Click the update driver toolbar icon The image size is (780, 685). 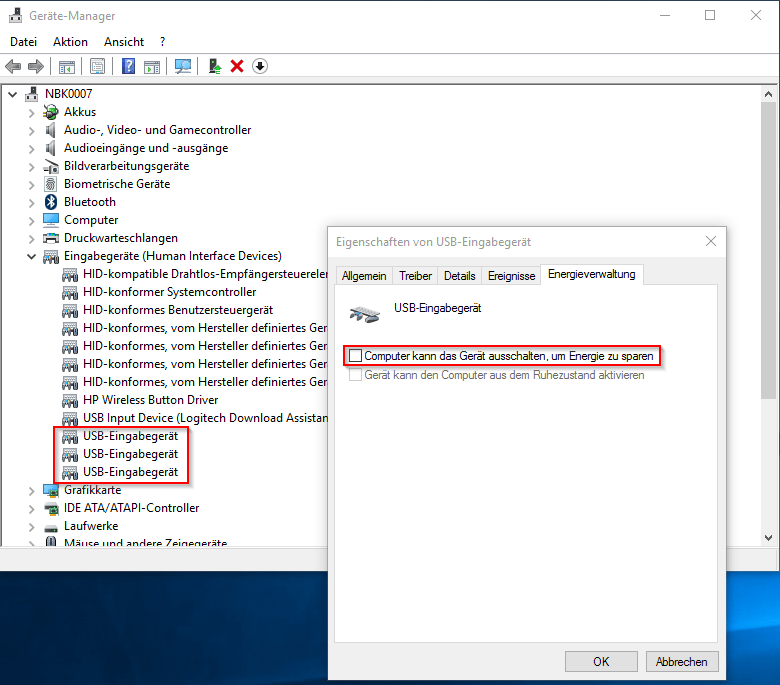click(x=214, y=66)
